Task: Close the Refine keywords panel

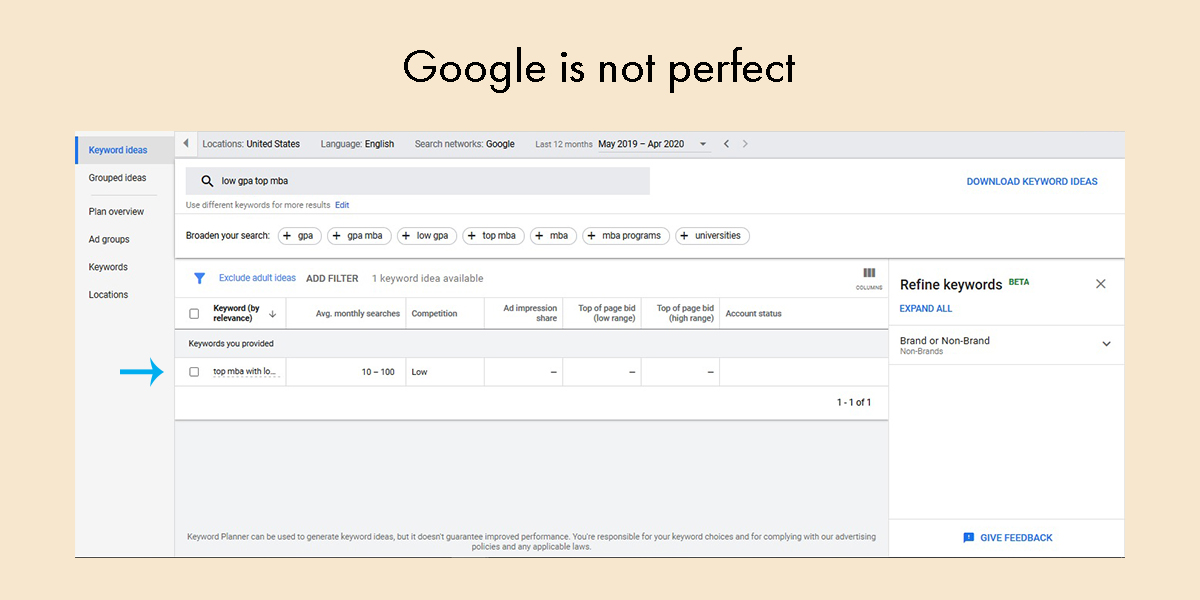Action: [x=1101, y=284]
